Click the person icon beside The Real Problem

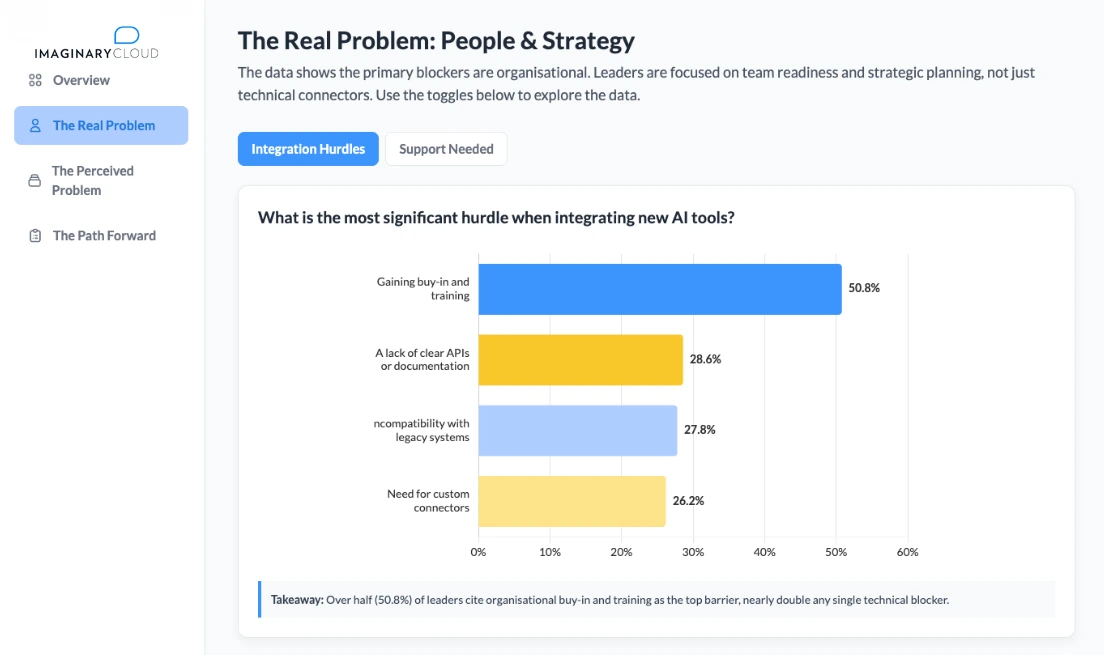coord(34,125)
